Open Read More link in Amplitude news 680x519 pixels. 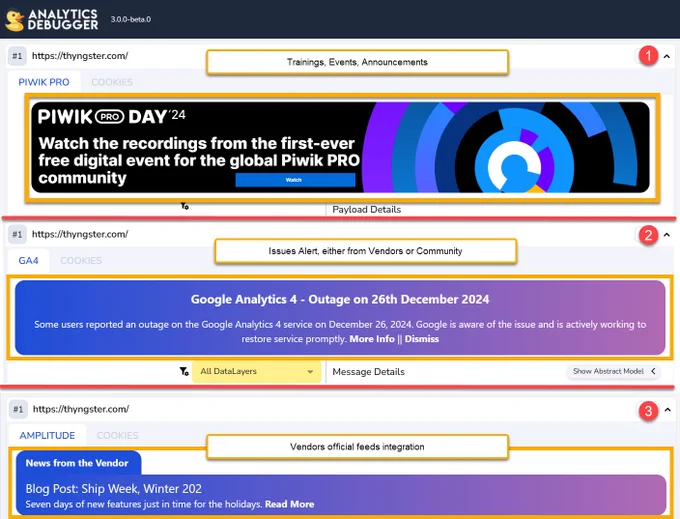(x=289, y=504)
